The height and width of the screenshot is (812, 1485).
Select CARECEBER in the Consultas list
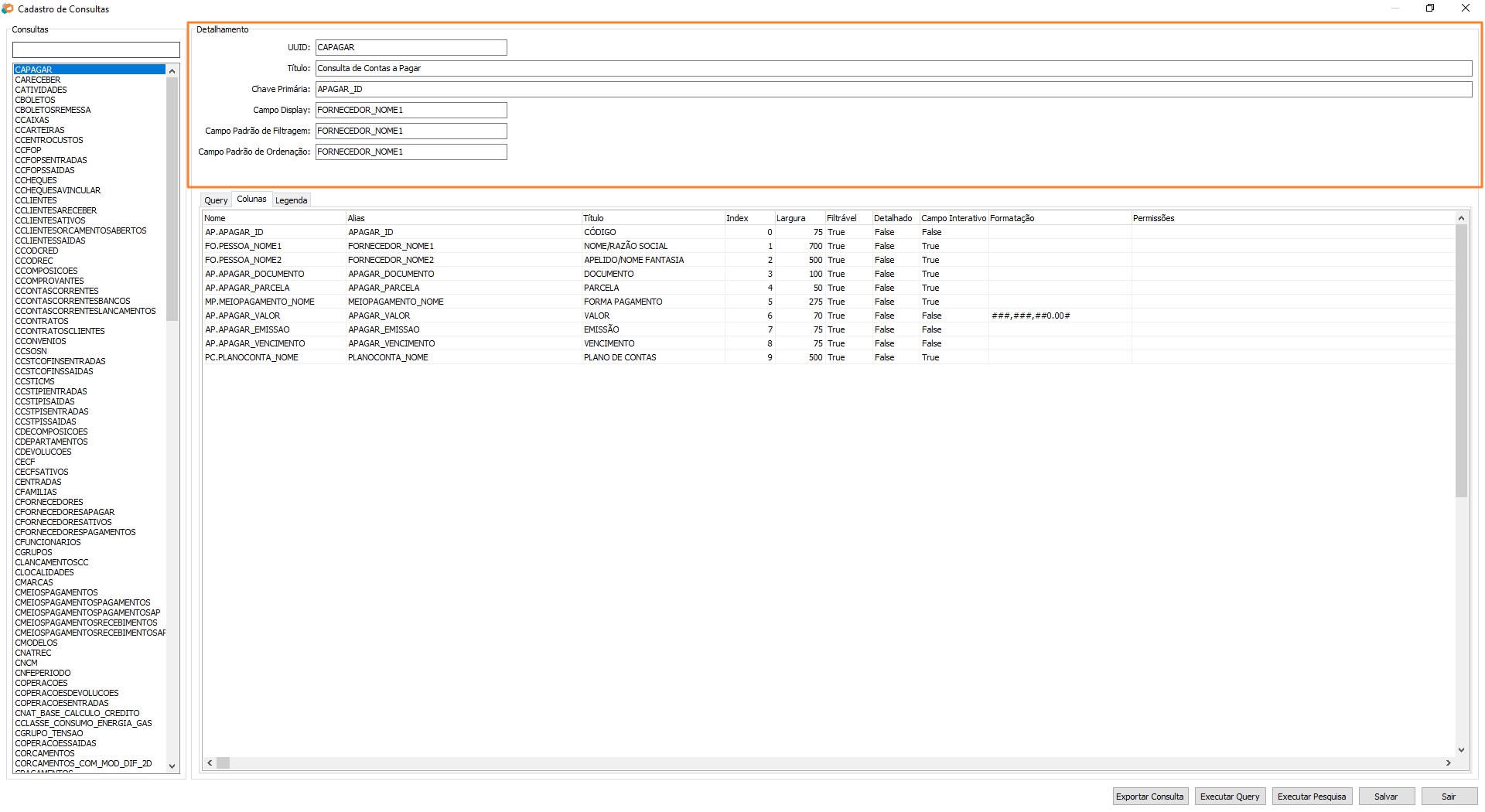pos(38,80)
